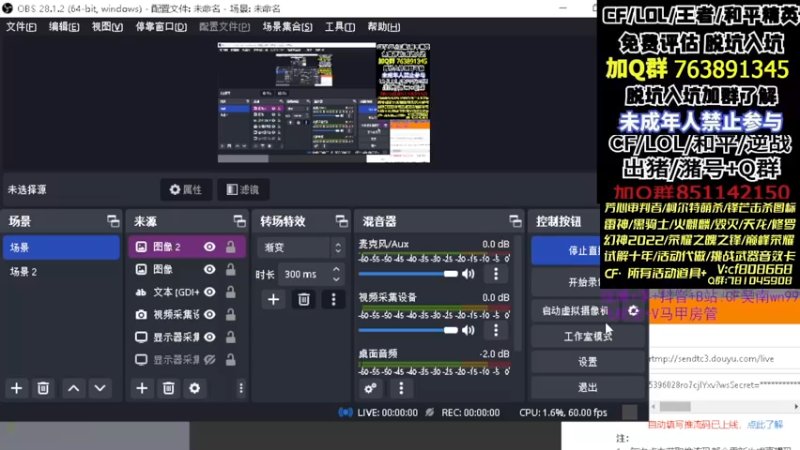Mute the 麦克风/Aux audio
This screenshot has width=800, height=450.
[x=468, y=274]
